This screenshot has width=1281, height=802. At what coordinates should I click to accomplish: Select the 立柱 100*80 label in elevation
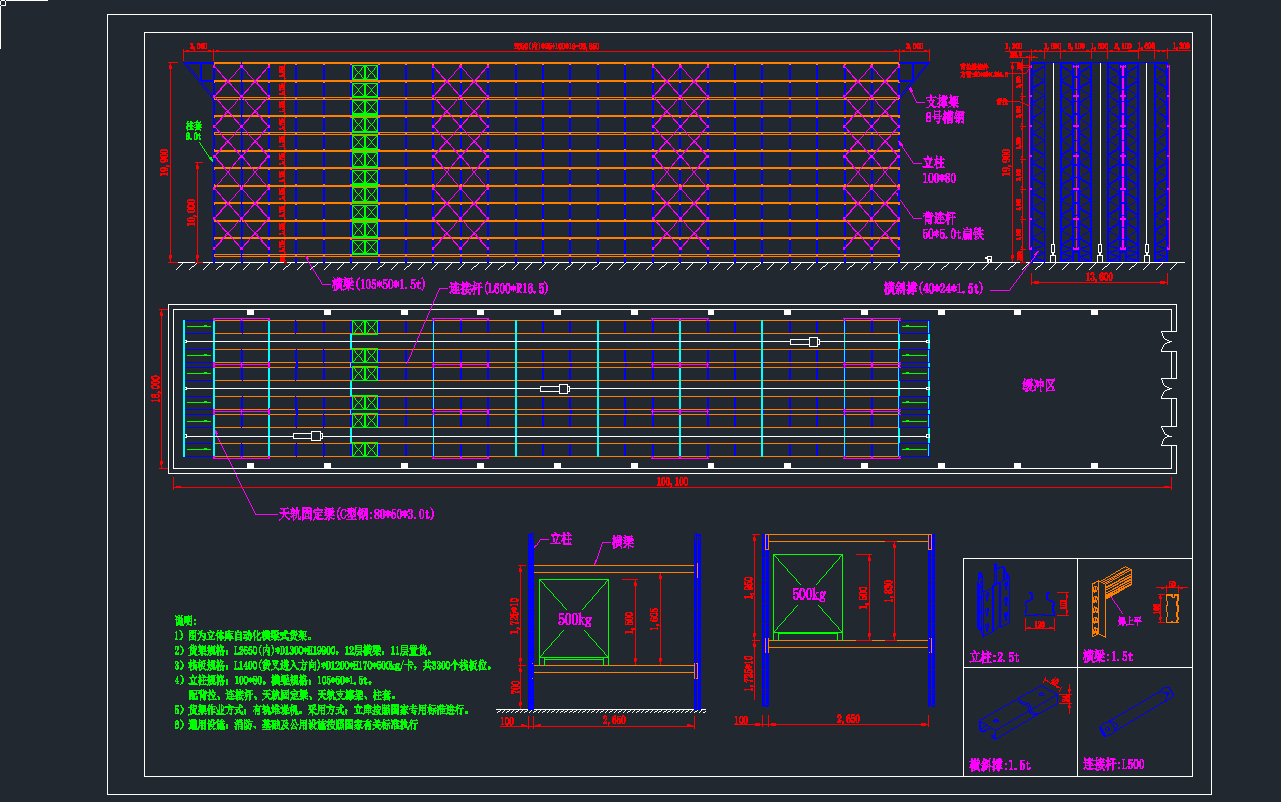coord(939,170)
